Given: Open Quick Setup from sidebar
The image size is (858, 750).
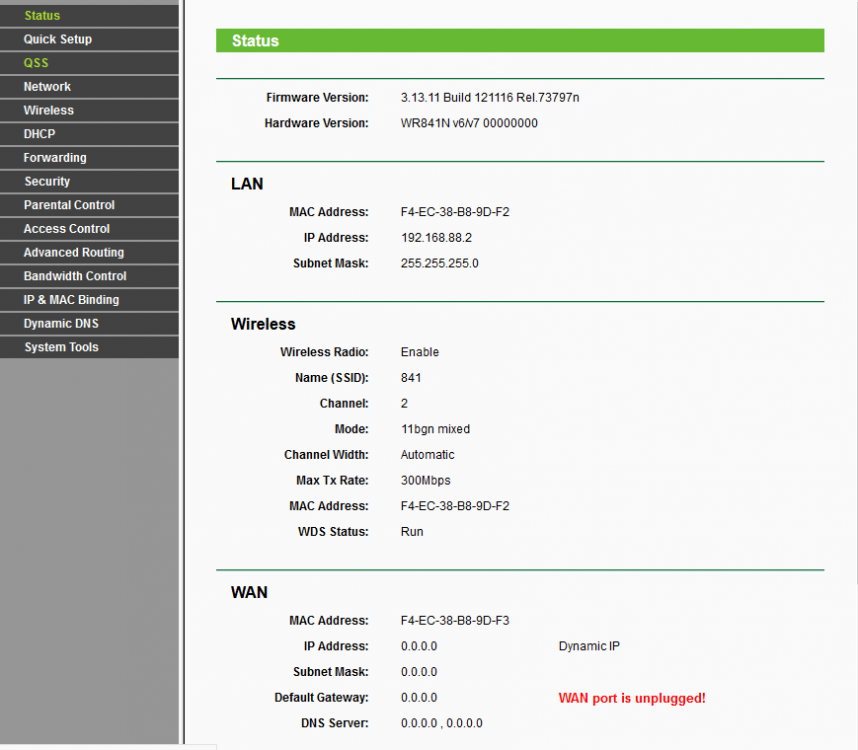Looking at the screenshot, I should point(58,39).
